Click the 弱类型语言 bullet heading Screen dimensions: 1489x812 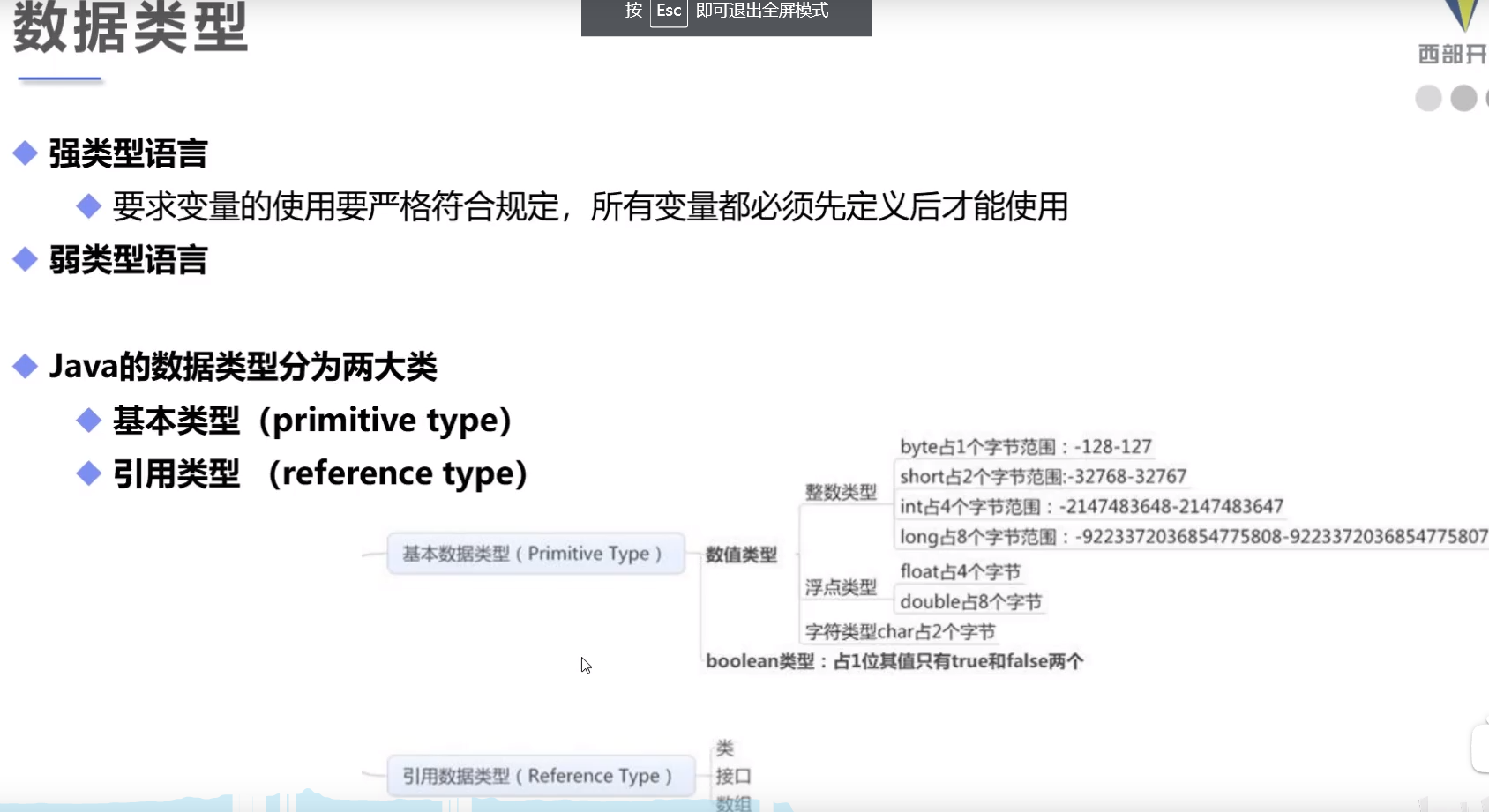click(x=128, y=260)
